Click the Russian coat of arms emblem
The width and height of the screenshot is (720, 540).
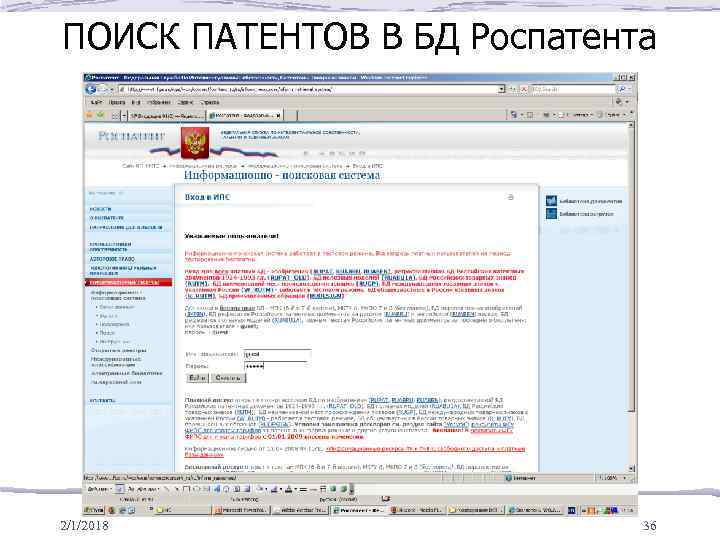(x=195, y=142)
